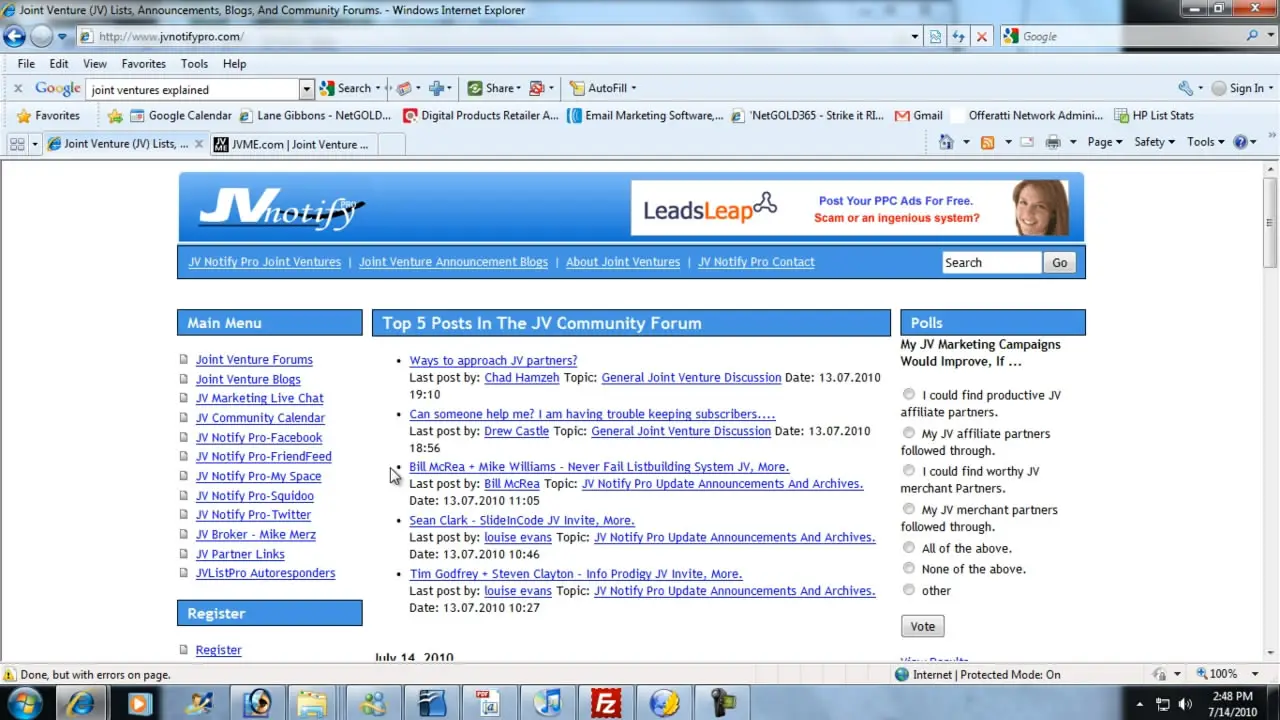The image size is (1280, 720).
Task: Click the About Joint Ventures nav link
Action: (x=623, y=262)
